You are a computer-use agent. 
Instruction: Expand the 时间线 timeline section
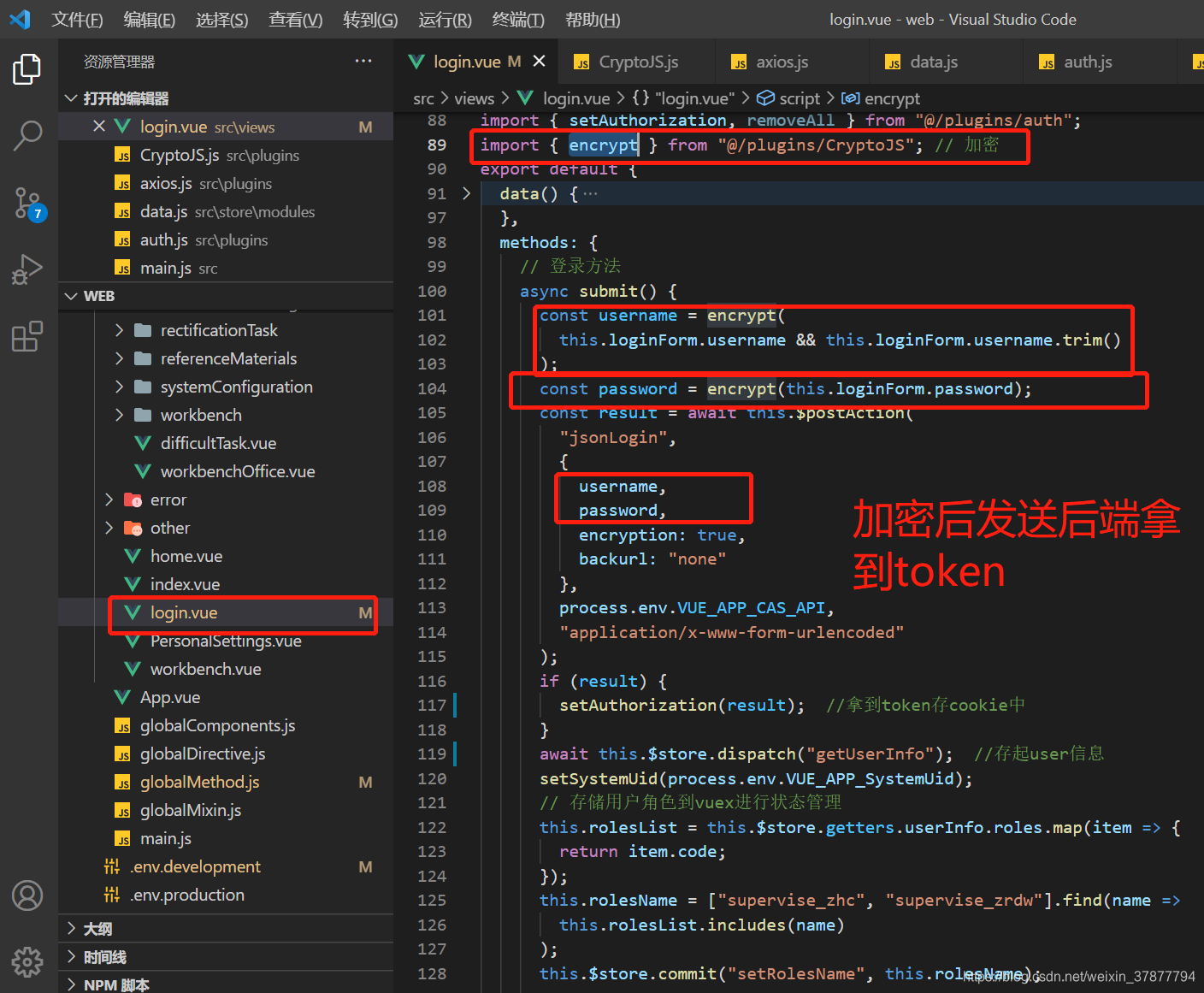point(226,957)
